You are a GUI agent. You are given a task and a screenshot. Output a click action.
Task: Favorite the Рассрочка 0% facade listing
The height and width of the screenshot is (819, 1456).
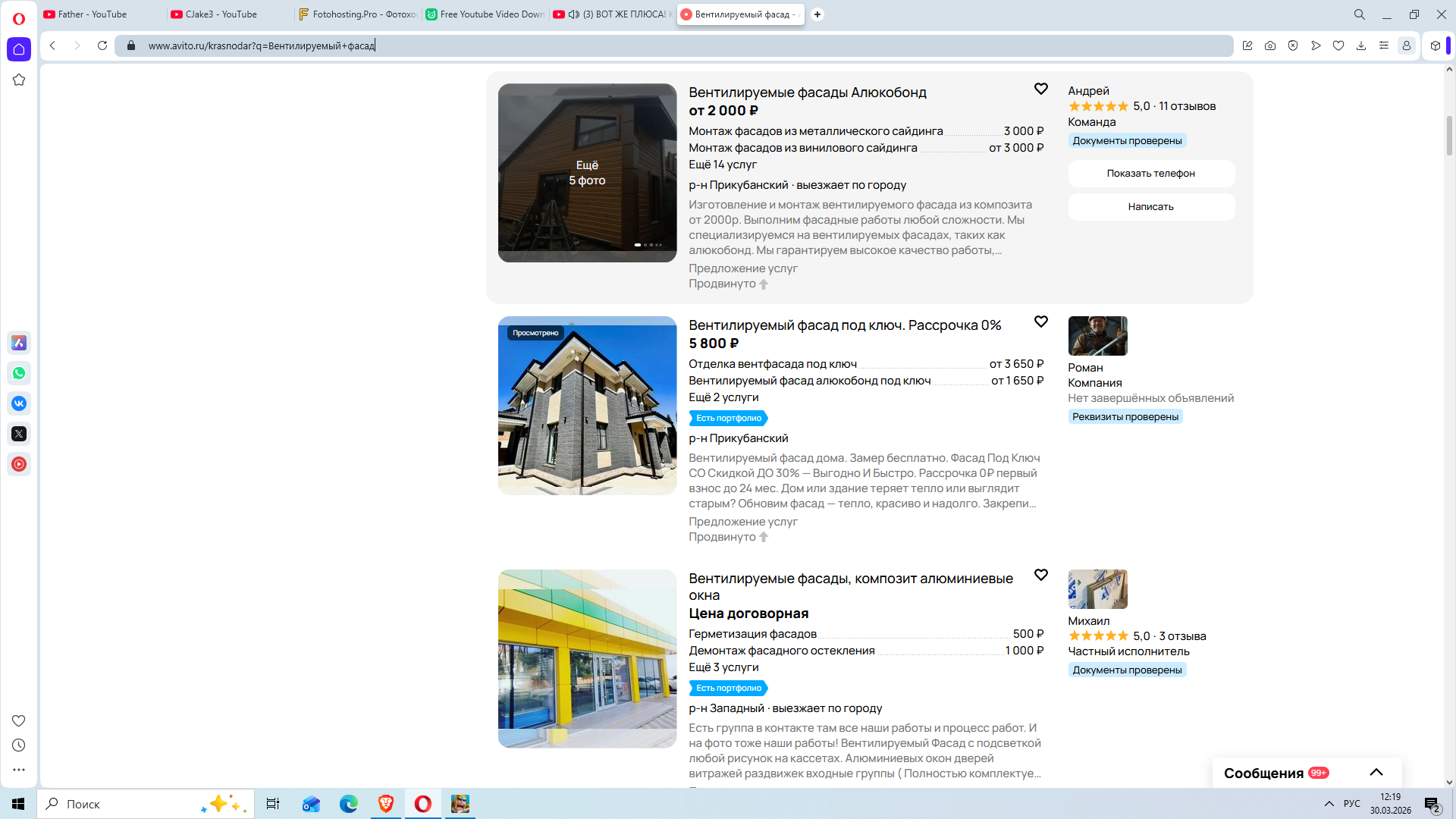tap(1041, 322)
